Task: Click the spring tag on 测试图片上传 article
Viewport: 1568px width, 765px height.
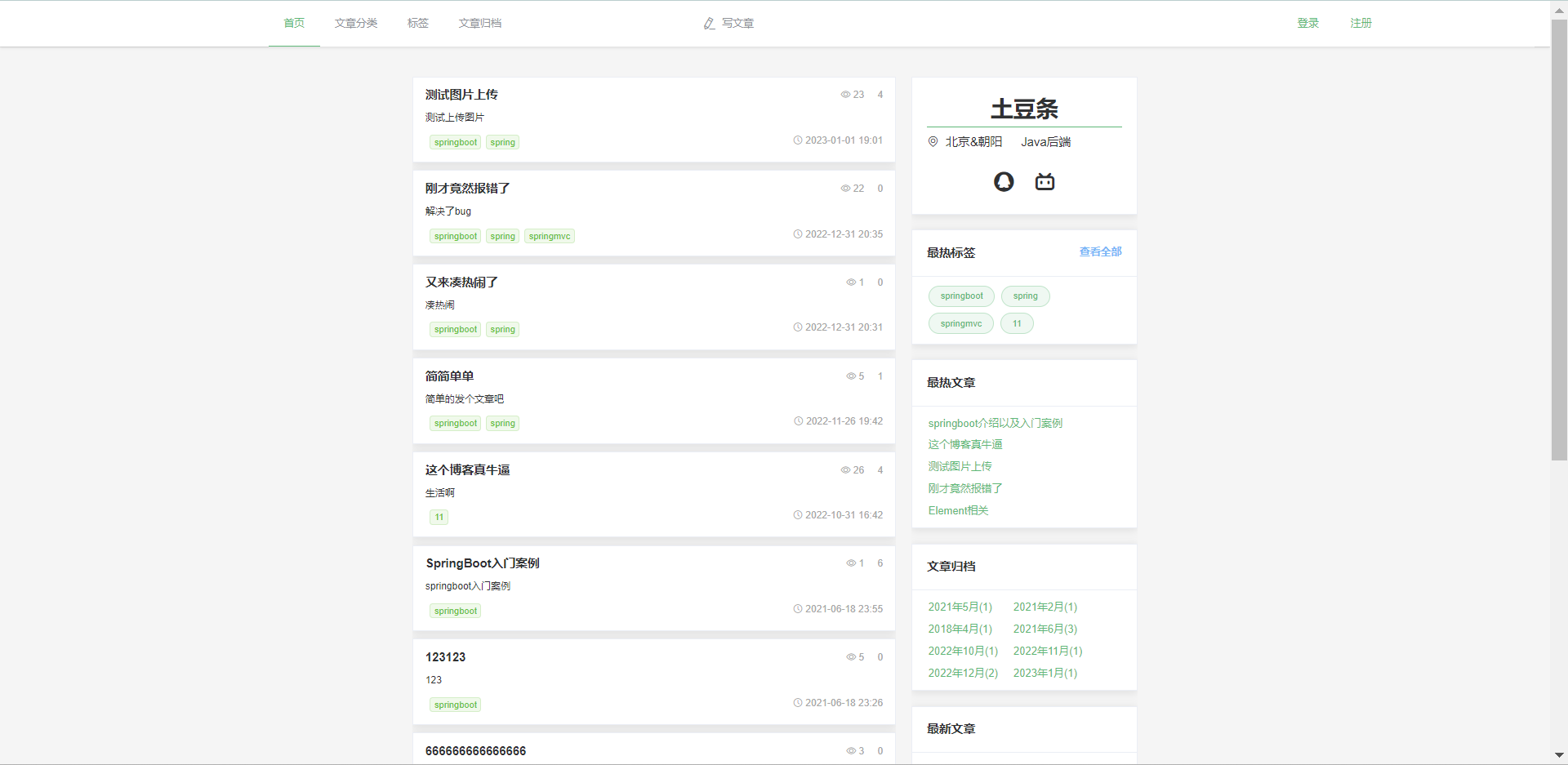Action: click(x=503, y=142)
